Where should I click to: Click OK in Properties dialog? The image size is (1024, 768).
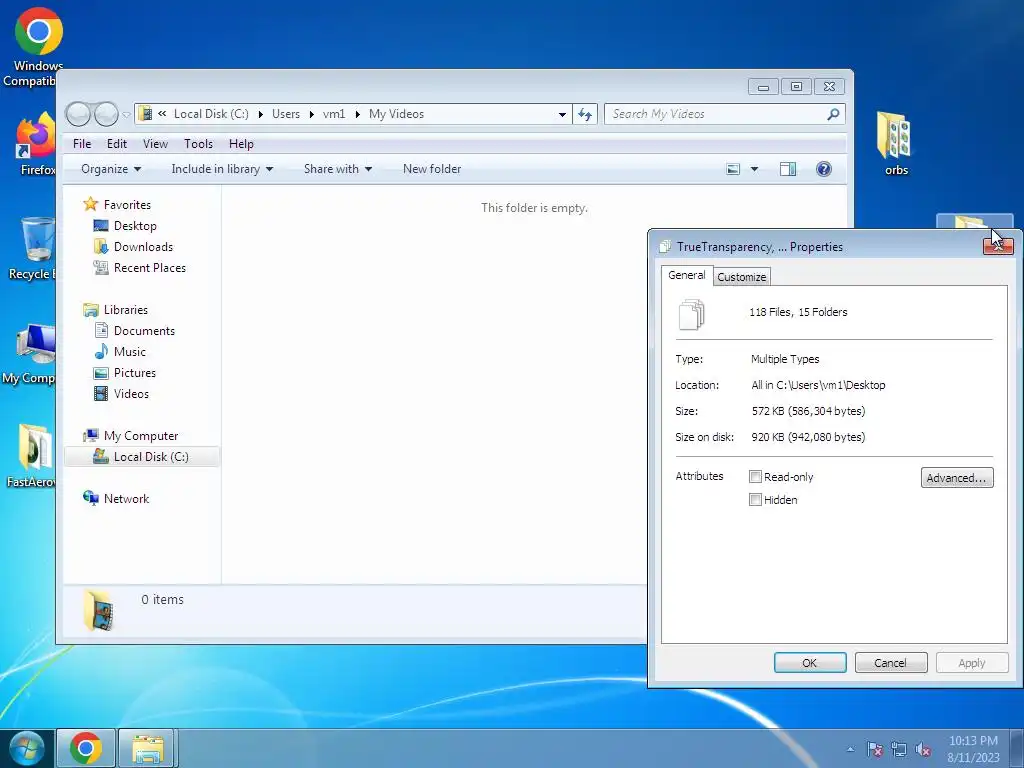[x=810, y=663]
